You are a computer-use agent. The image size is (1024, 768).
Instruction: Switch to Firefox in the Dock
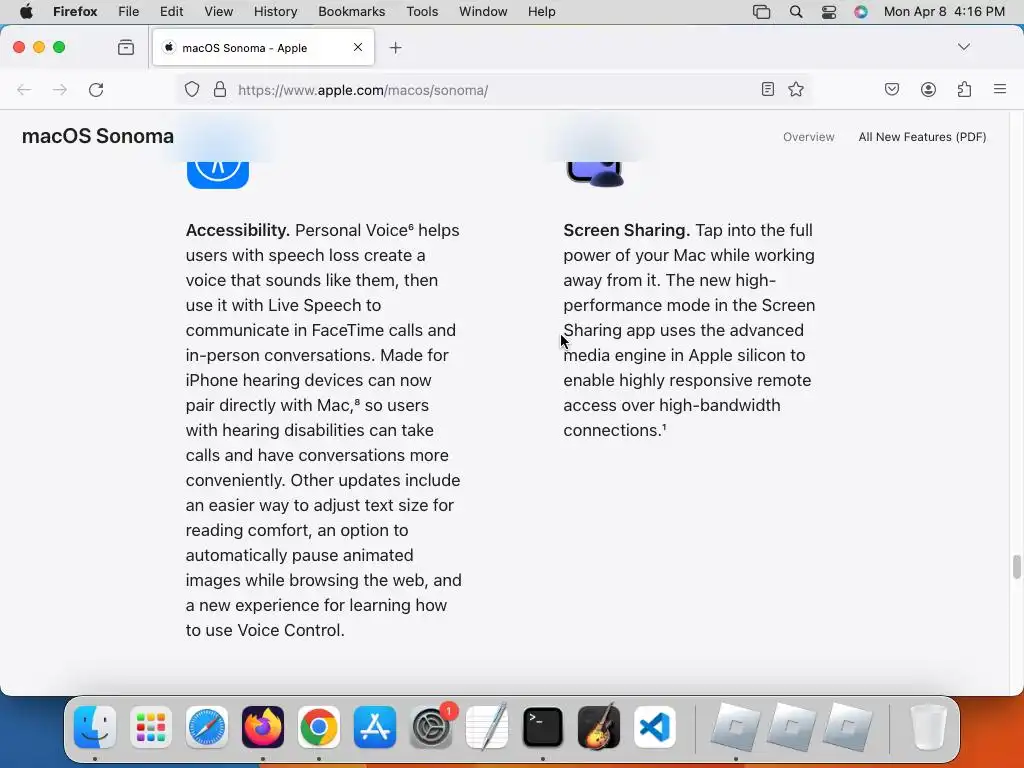[263, 727]
